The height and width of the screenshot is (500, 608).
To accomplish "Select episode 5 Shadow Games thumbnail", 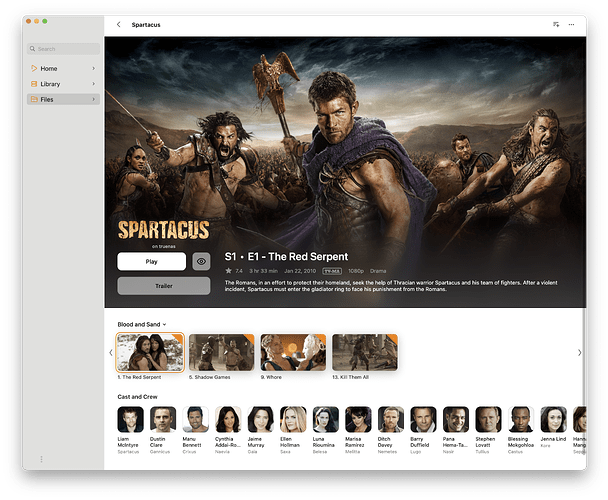I will 221,353.
